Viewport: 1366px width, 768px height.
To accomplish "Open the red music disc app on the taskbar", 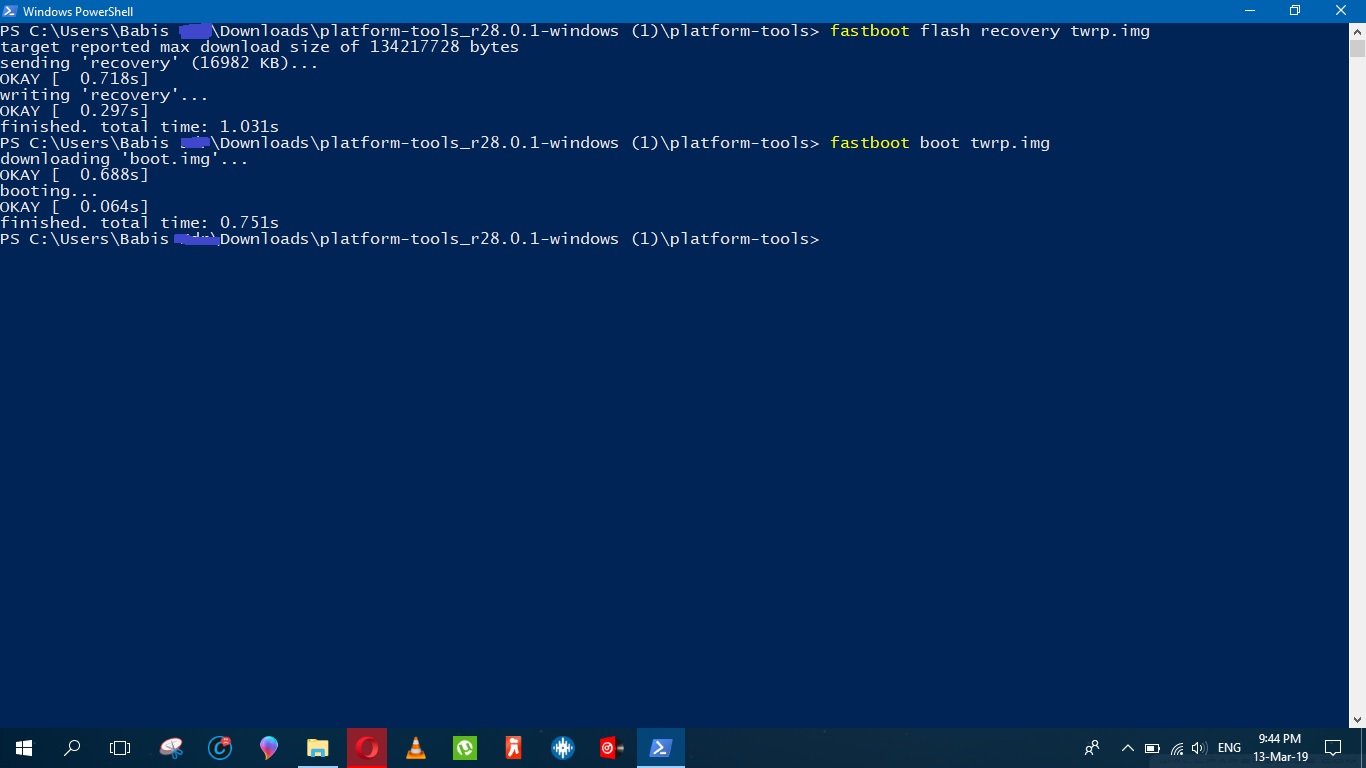I will [612, 748].
